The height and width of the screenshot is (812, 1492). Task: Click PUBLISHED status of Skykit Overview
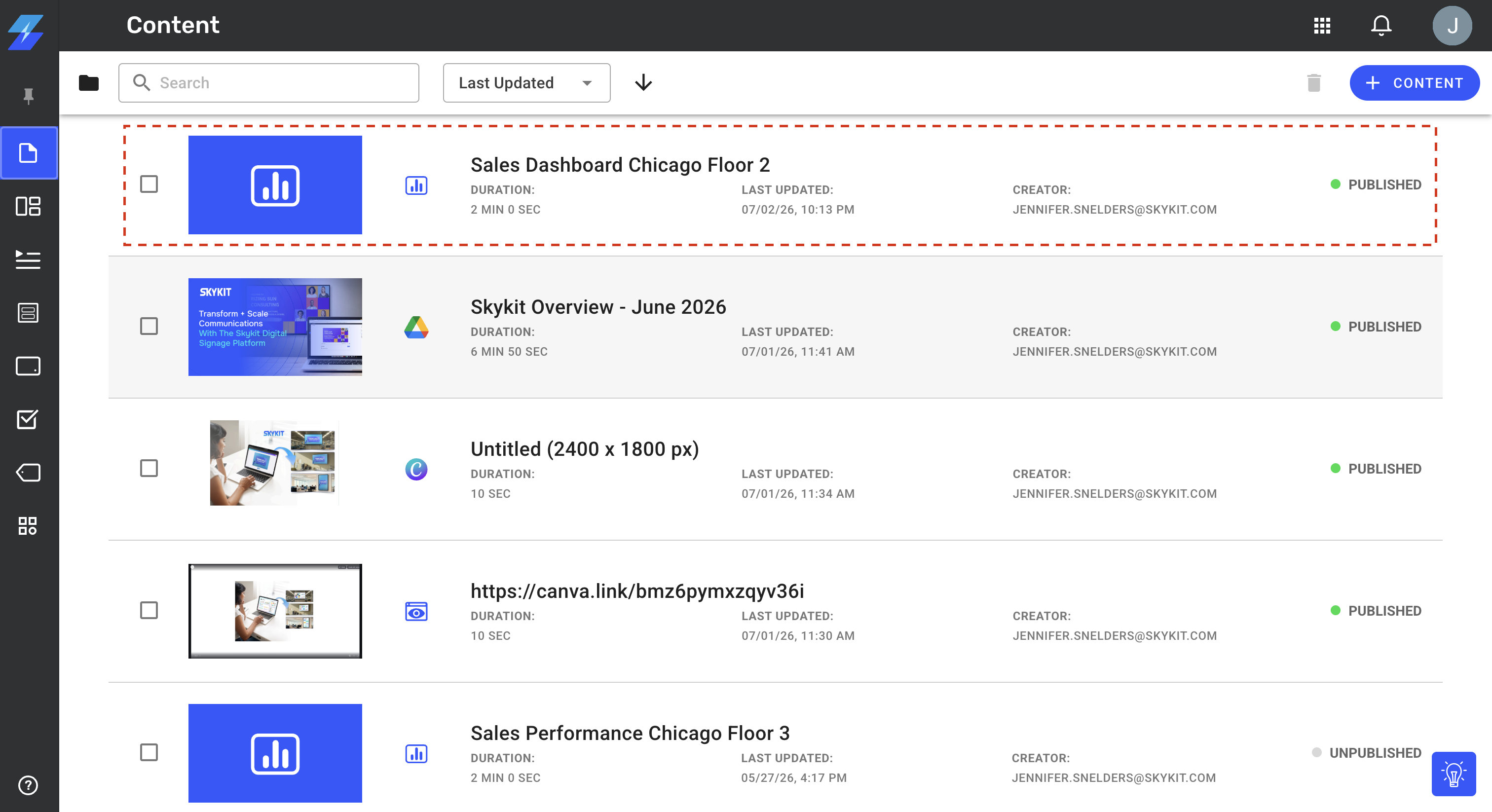(1376, 327)
